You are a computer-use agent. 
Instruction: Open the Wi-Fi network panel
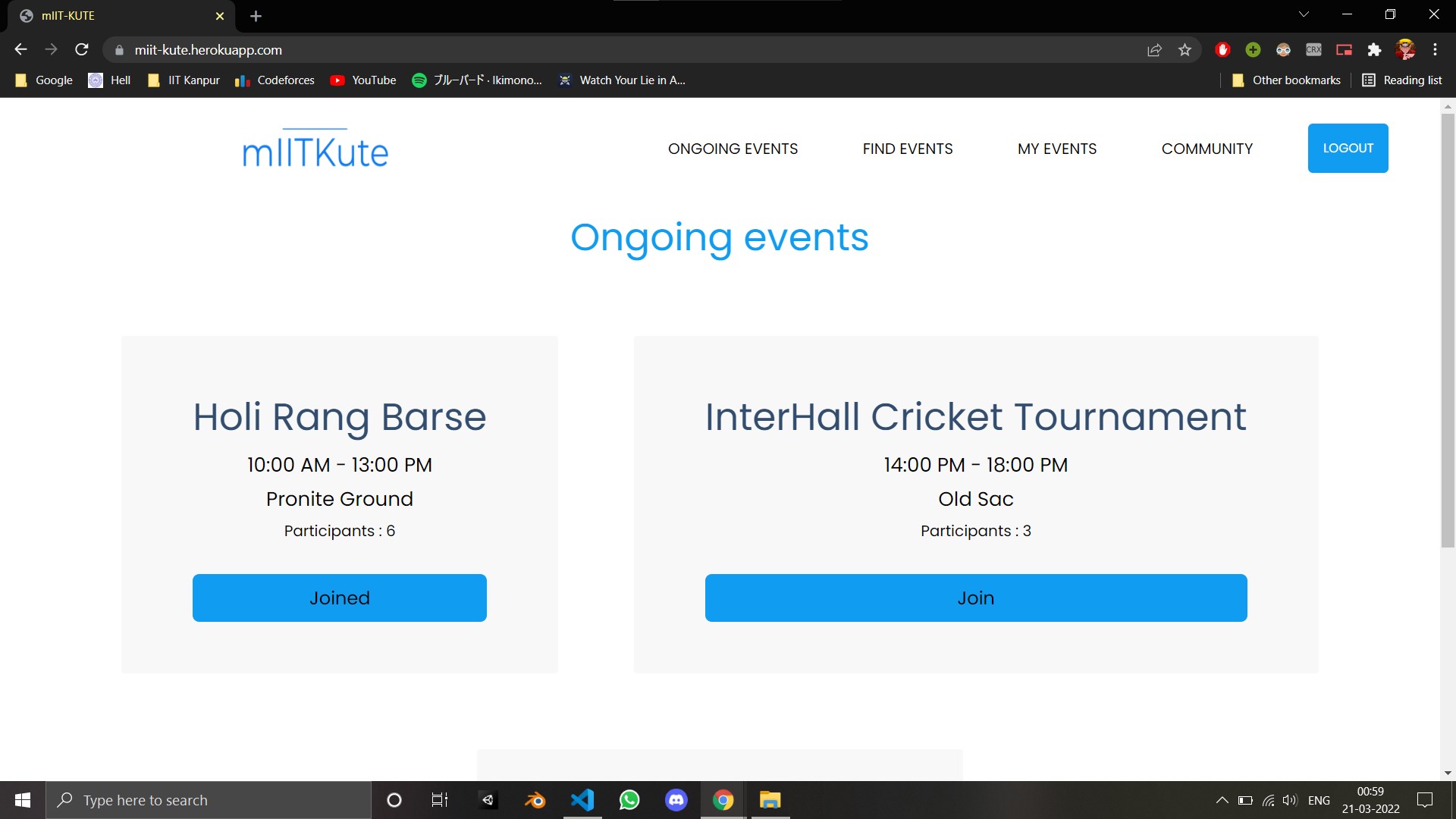1268,800
